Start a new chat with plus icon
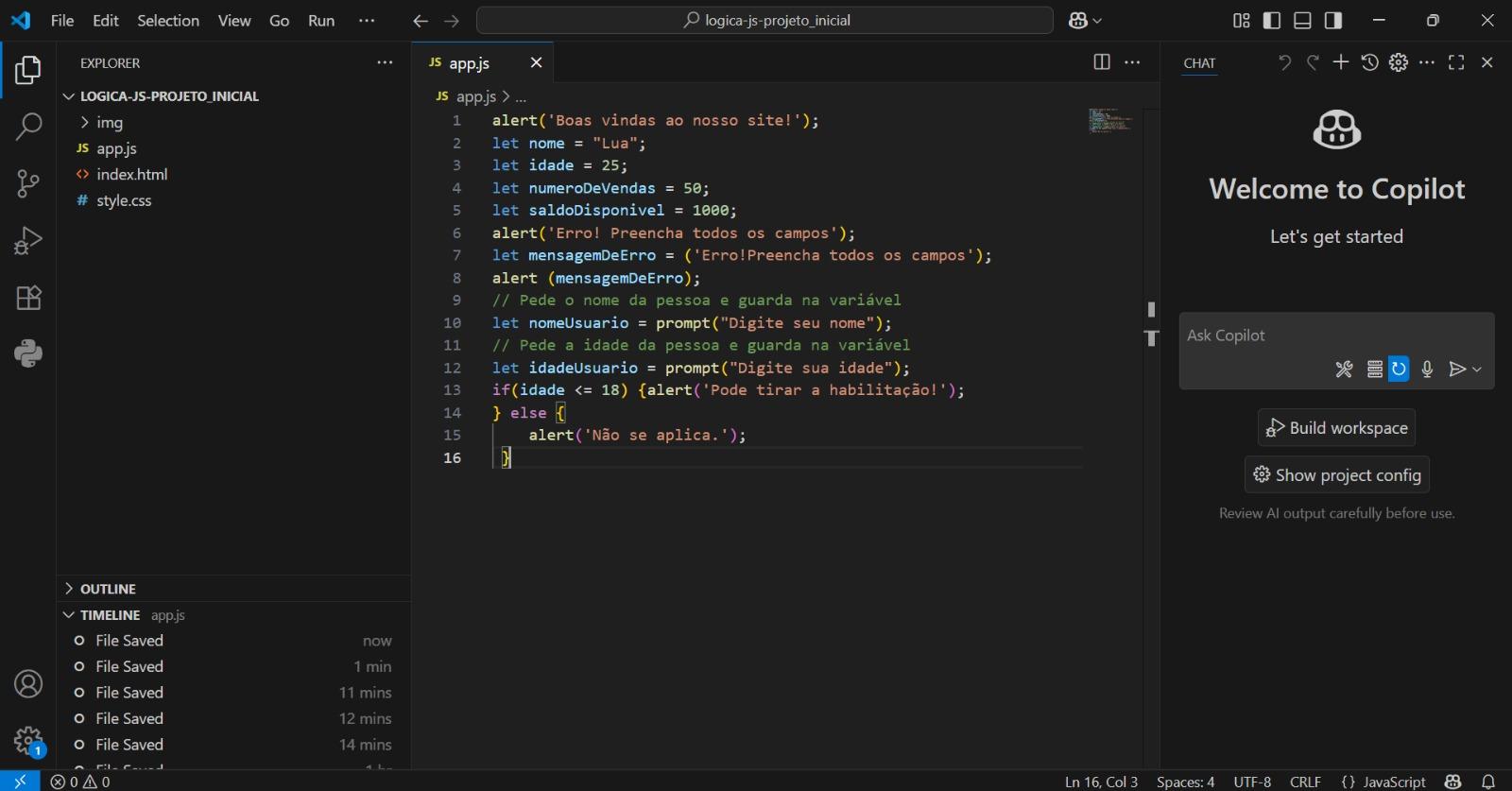1512x791 pixels. [1341, 62]
